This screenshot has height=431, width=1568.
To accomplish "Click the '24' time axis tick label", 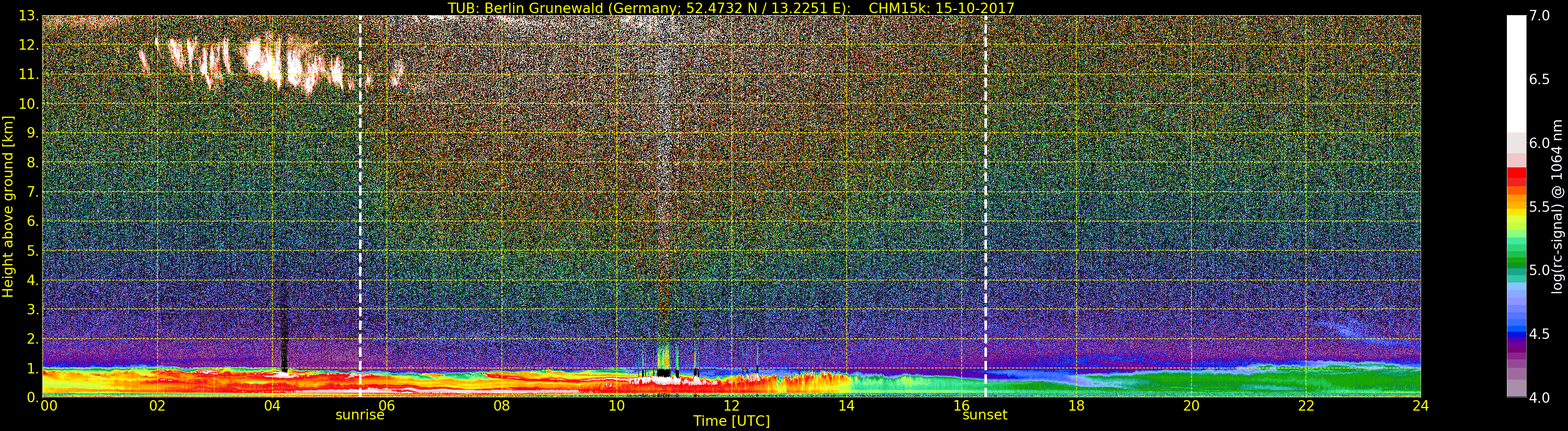I will pyautogui.click(x=1421, y=406).
